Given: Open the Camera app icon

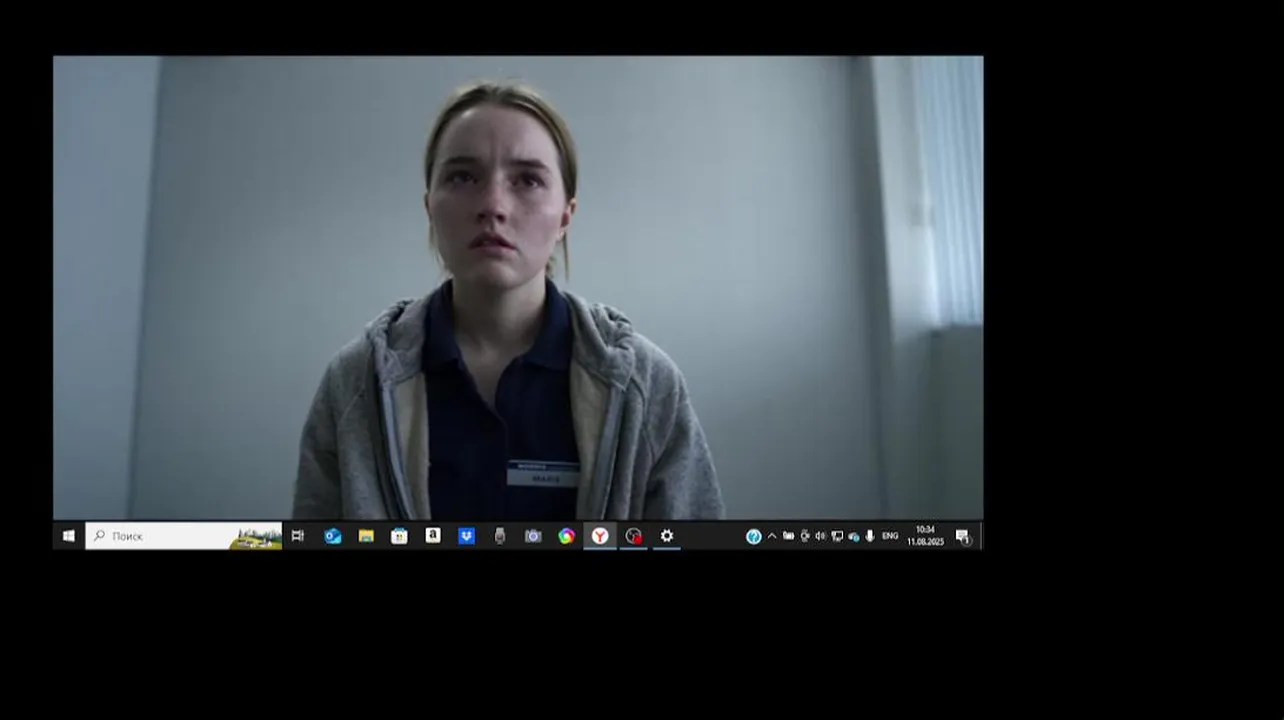Looking at the screenshot, I should [533, 536].
